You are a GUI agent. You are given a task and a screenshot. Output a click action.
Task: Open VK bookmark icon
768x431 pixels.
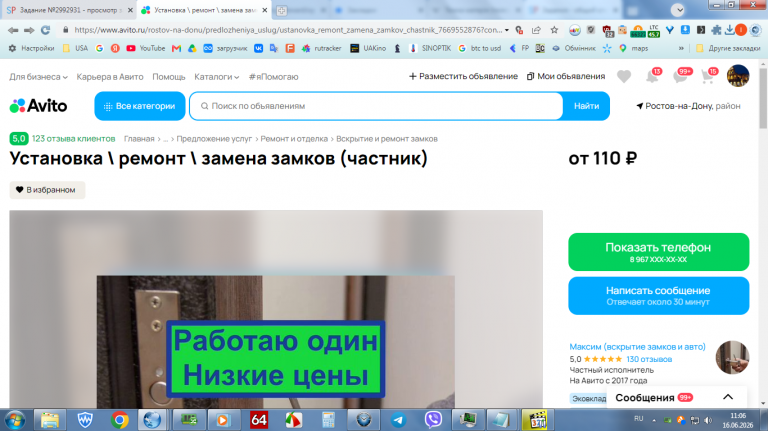pyautogui.click(x=258, y=48)
